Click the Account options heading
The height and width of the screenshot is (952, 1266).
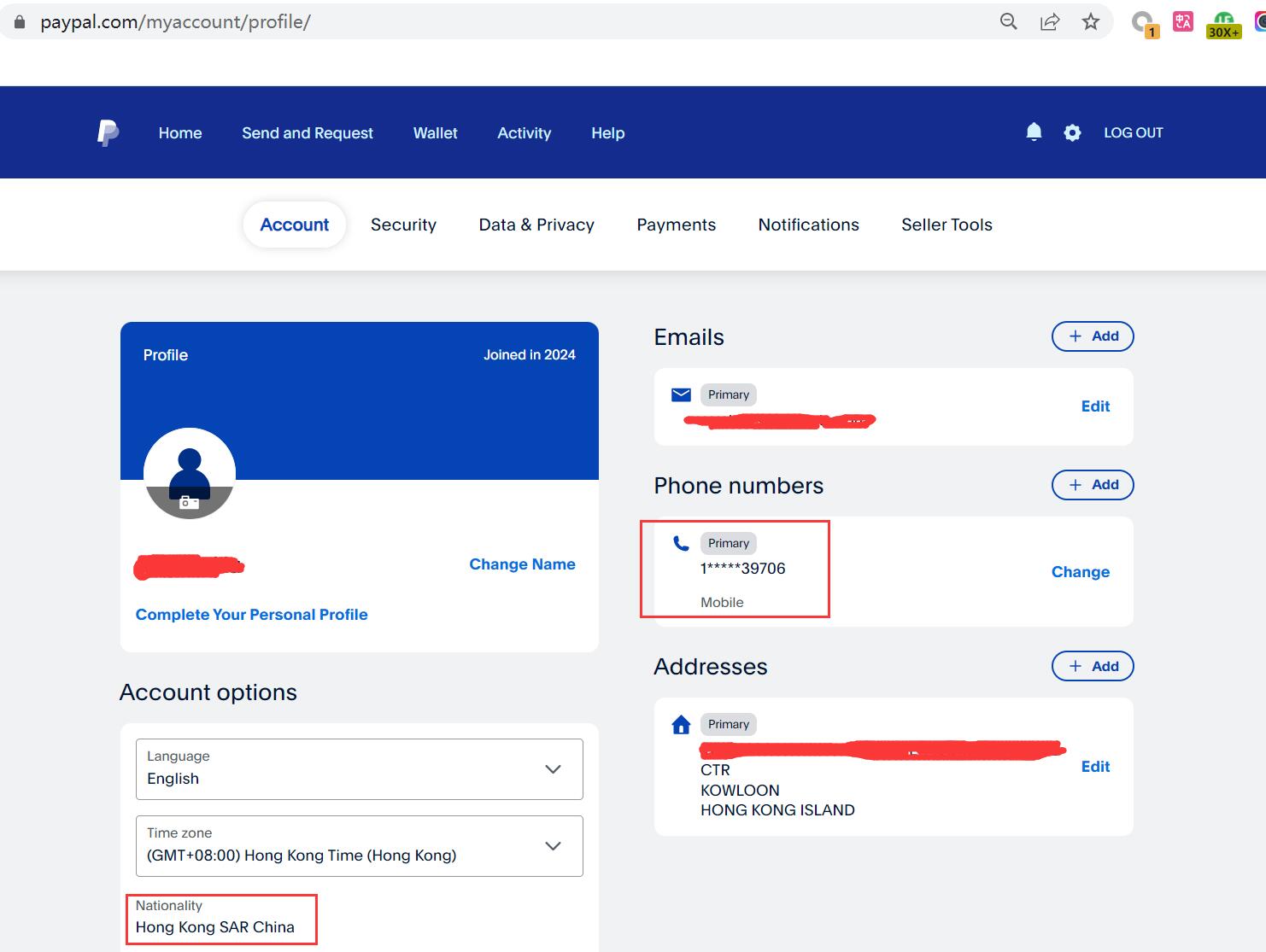point(208,692)
